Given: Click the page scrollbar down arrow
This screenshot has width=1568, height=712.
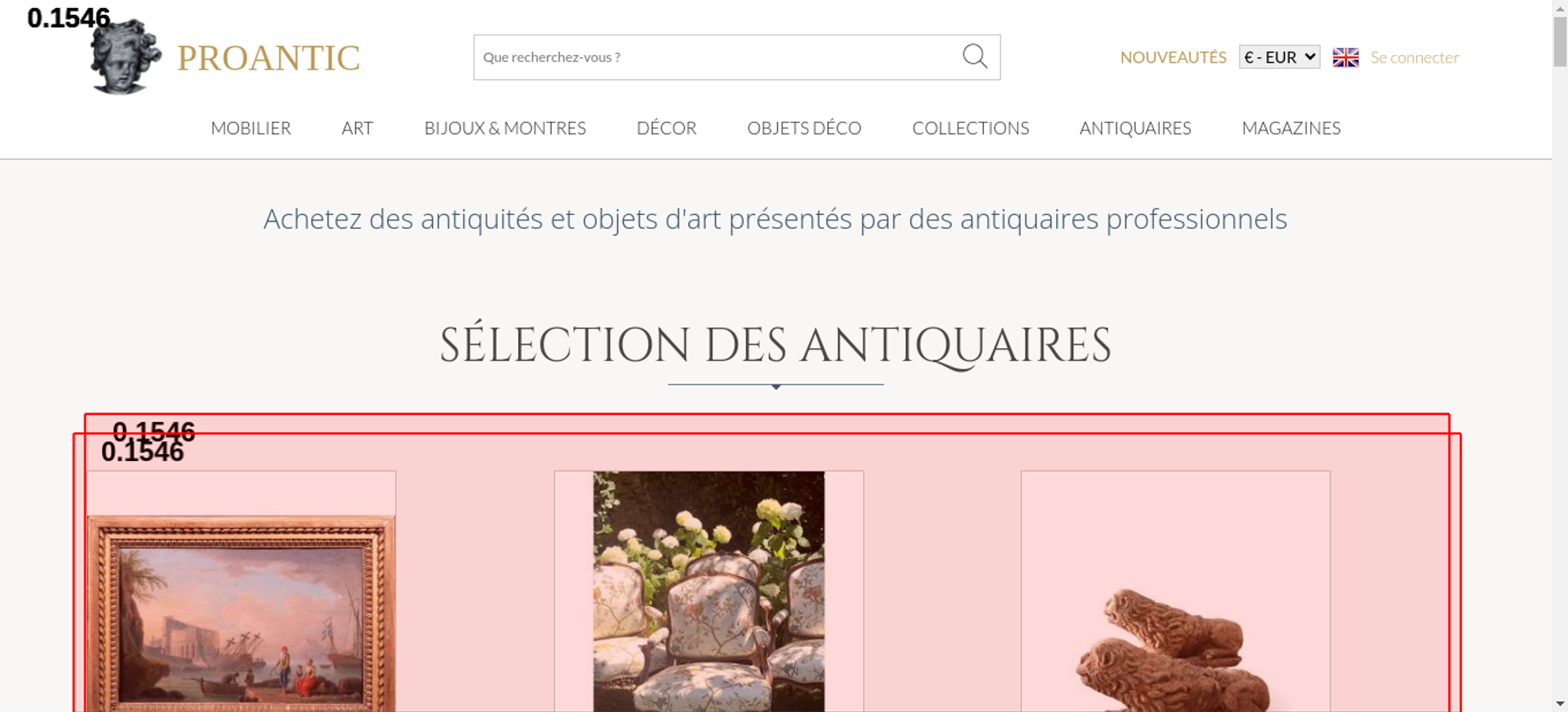Looking at the screenshot, I should click(1560, 703).
